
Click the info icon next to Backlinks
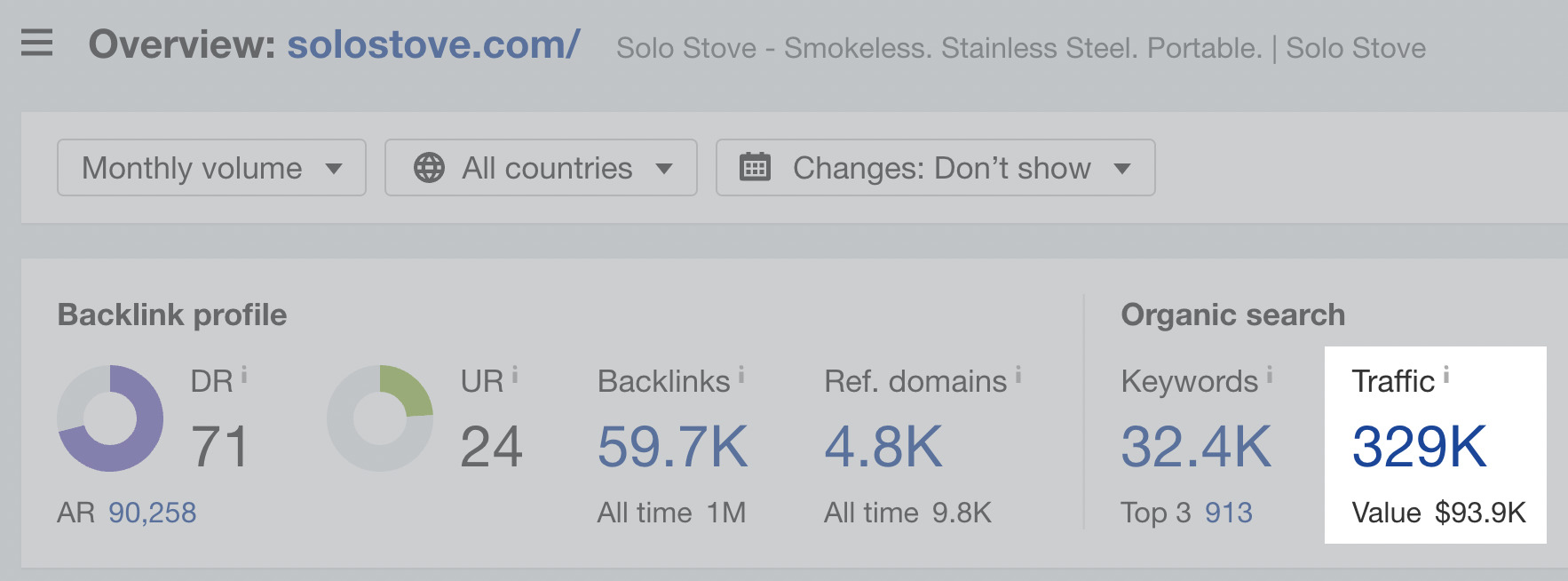pyautogui.click(x=742, y=374)
